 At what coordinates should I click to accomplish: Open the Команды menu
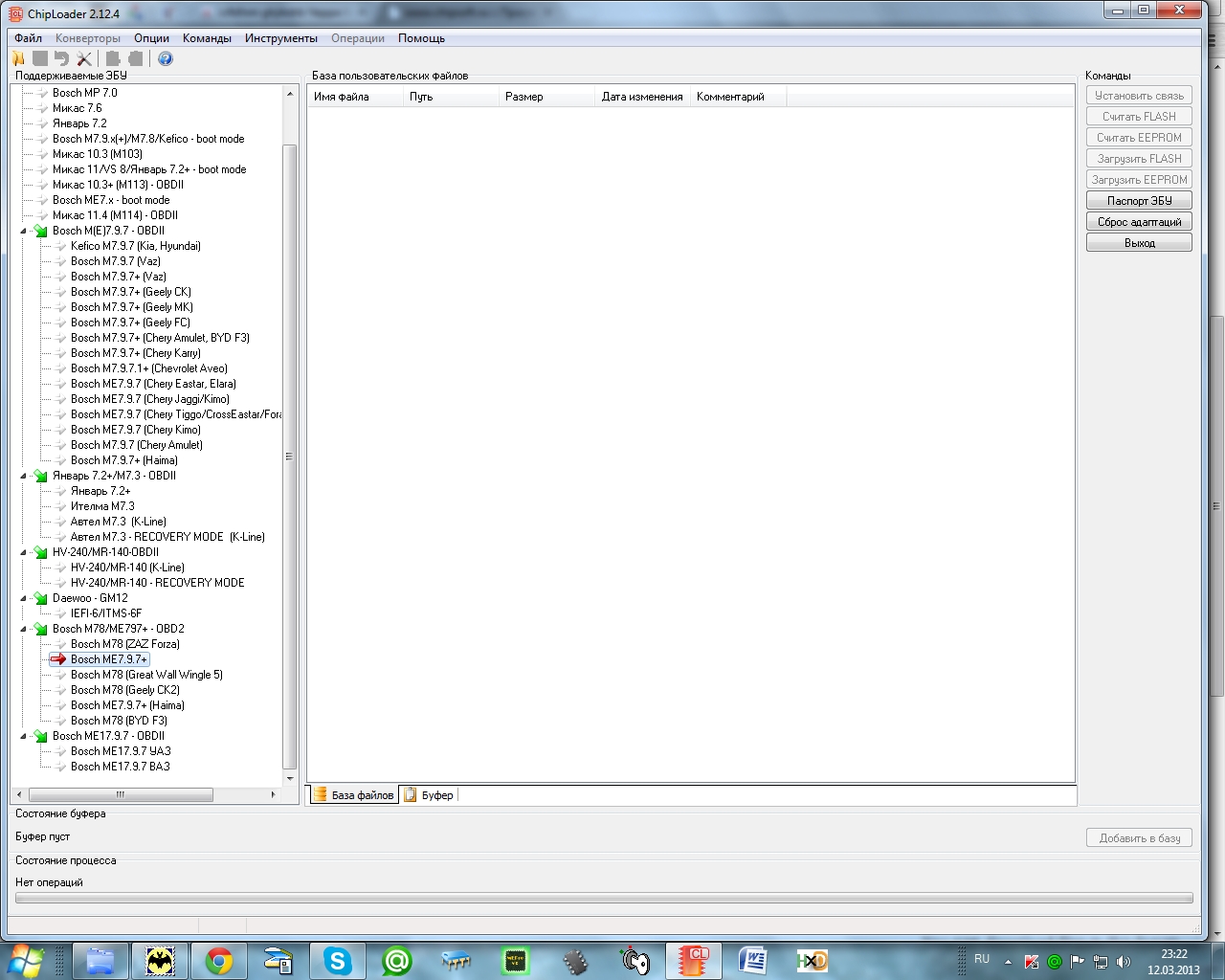207,38
